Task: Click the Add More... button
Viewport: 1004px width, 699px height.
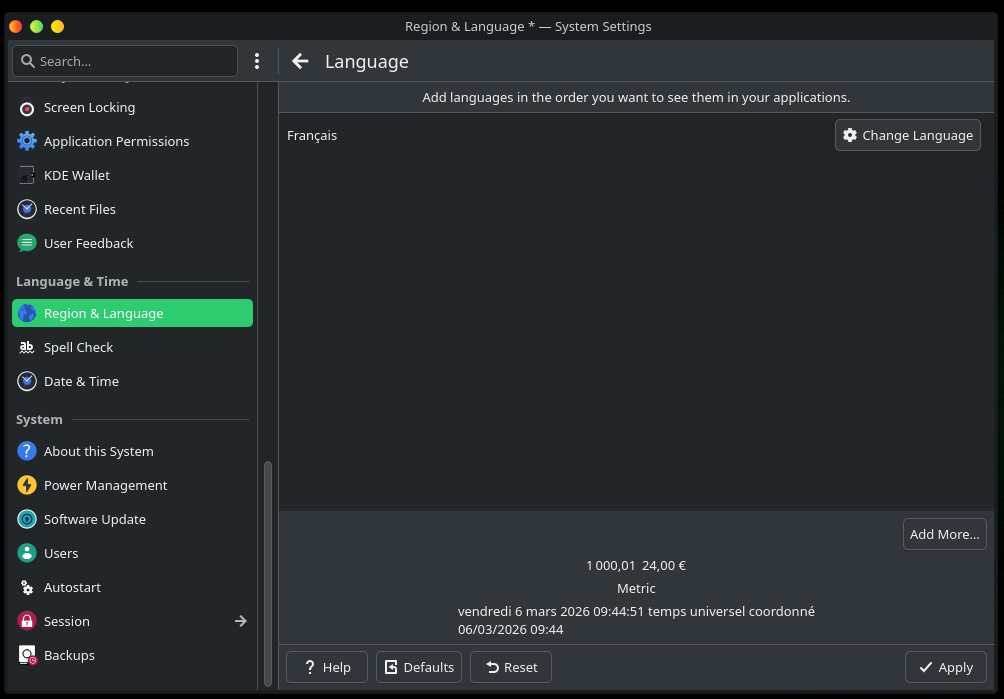Action: pyautogui.click(x=944, y=535)
